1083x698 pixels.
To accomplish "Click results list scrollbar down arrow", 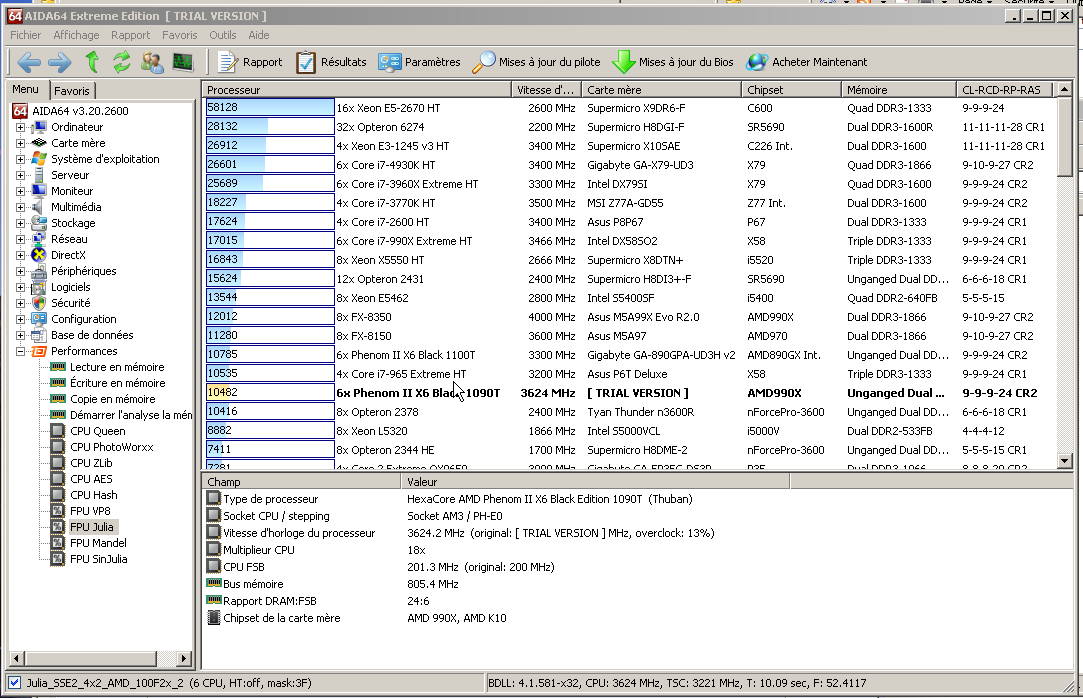I will pyautogui.click(x=1064, y=461).
